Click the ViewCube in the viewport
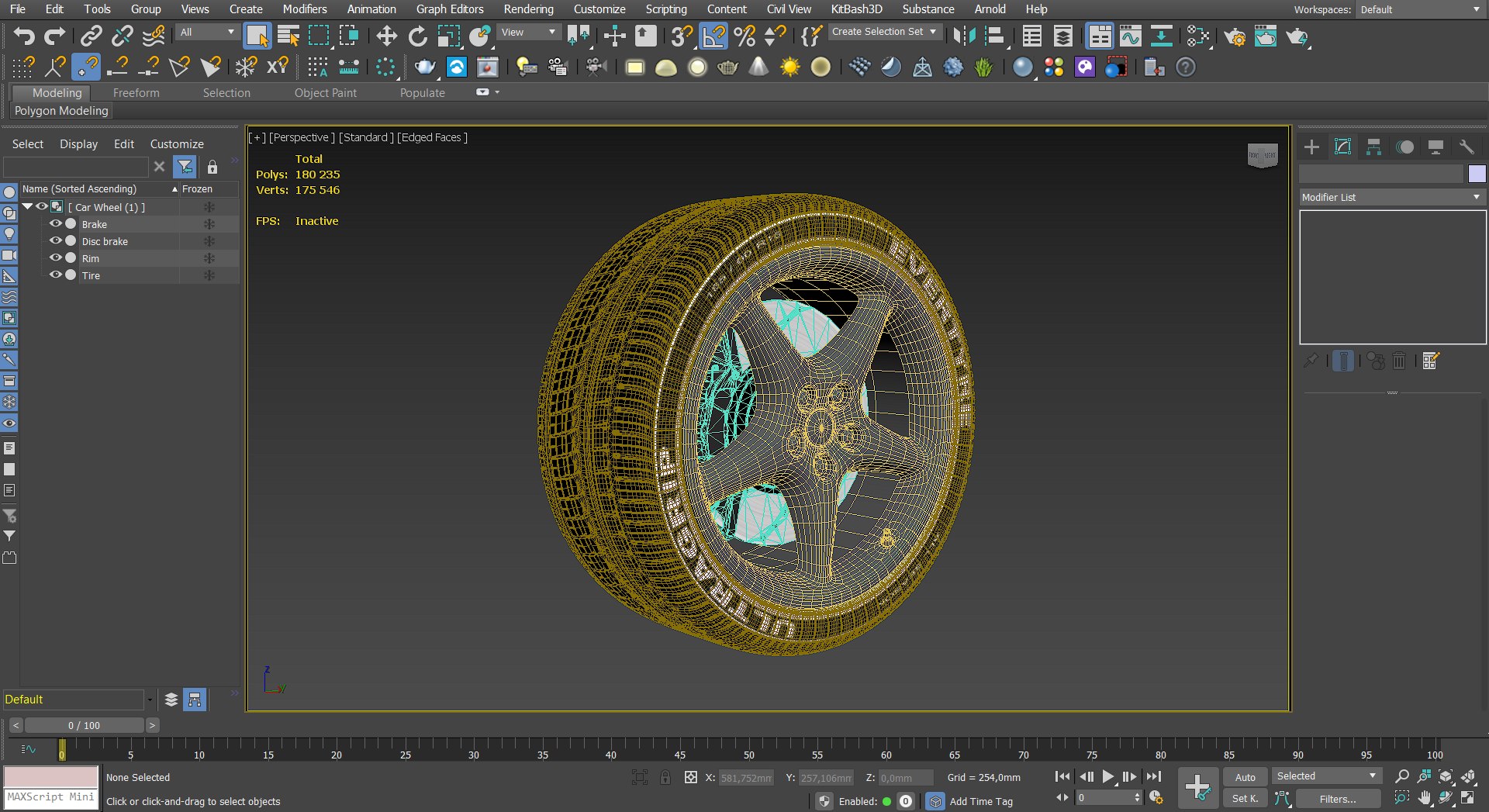This screenshot has width=1489, height=812. pos(1263,155)
